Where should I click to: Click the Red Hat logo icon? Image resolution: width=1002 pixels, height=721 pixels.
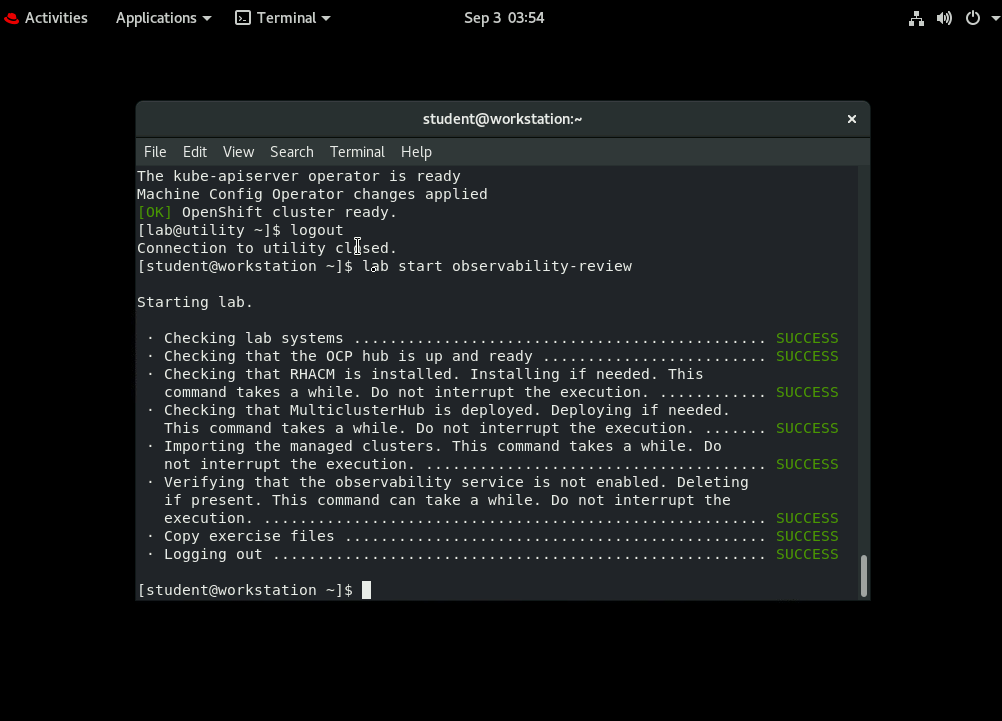[x=12, y=19]
